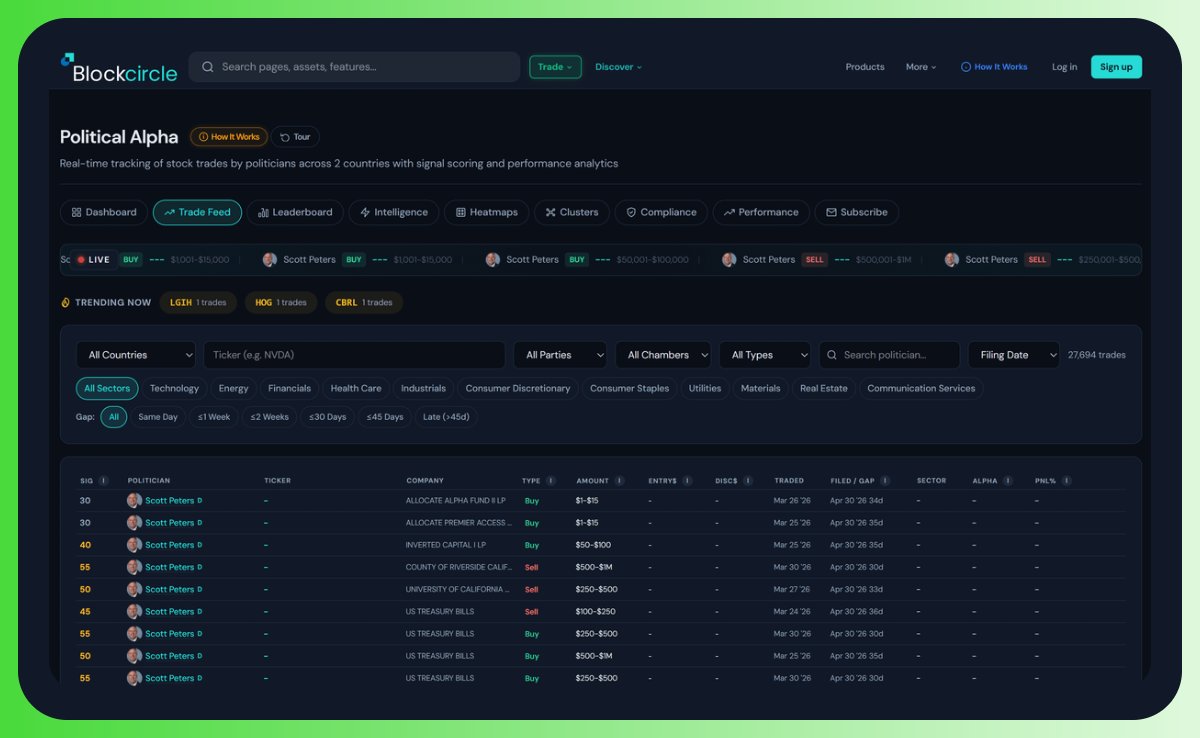This screenshot has height=738, width=1200.
Task: Click the info icon beside FILED / GAP header
Action: pos(885,481)
